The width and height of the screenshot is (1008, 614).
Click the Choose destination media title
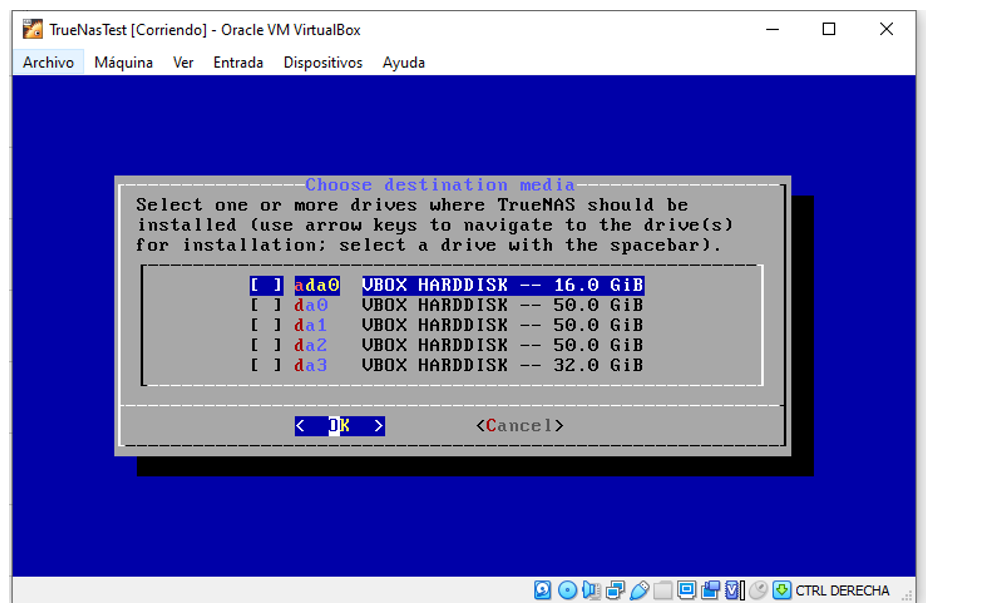[440, 185]
